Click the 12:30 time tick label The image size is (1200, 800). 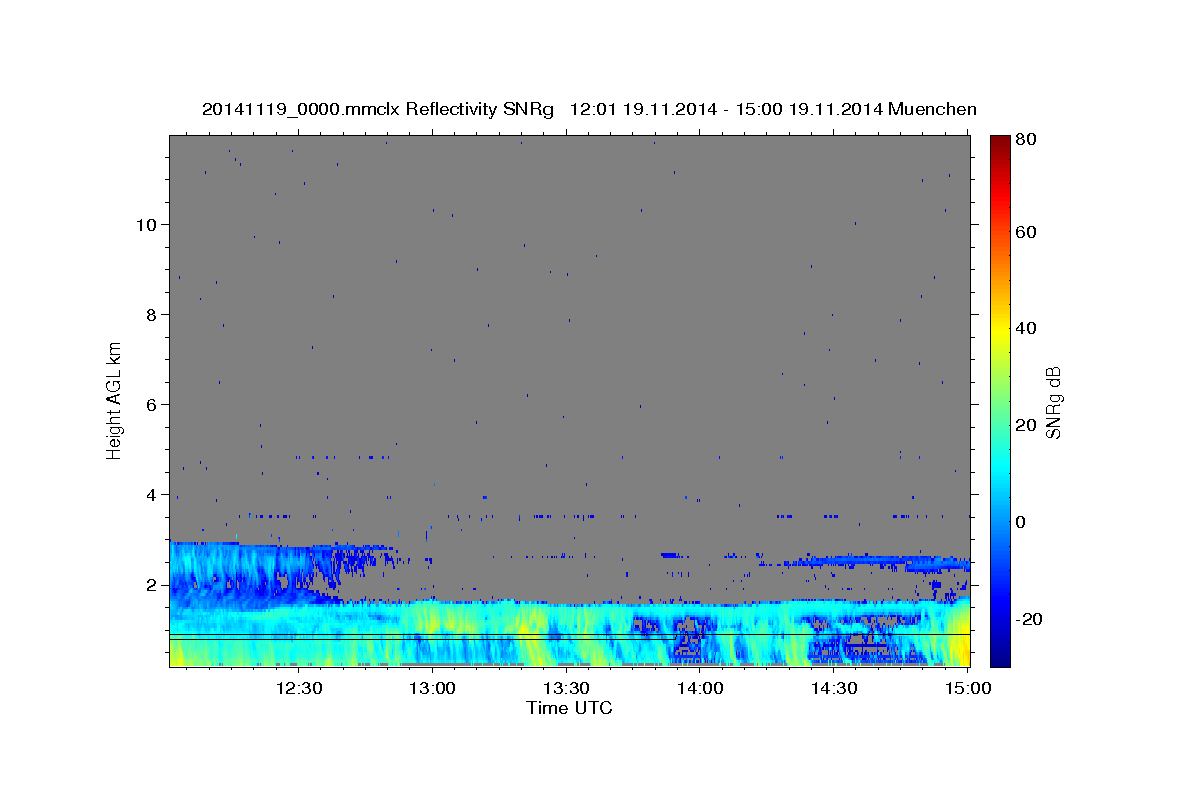tap(298, 688)
